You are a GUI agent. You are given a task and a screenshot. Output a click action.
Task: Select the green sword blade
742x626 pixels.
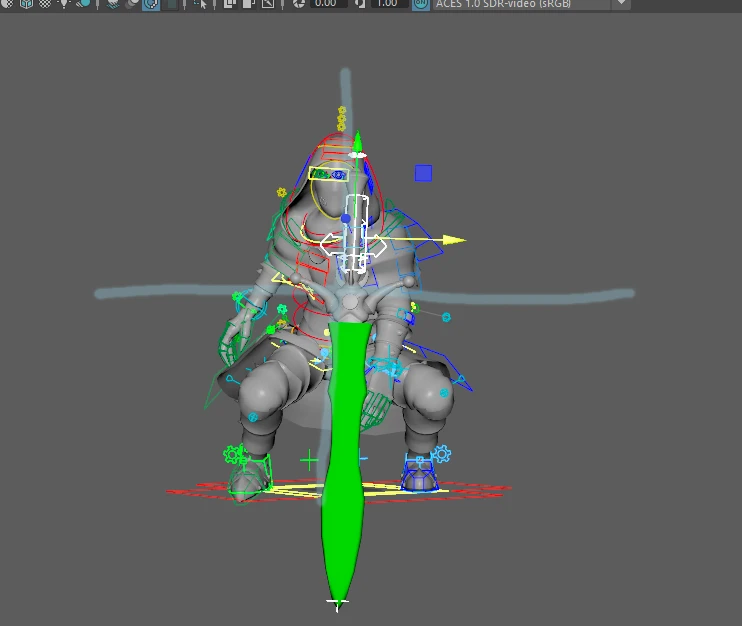point(344,464)
